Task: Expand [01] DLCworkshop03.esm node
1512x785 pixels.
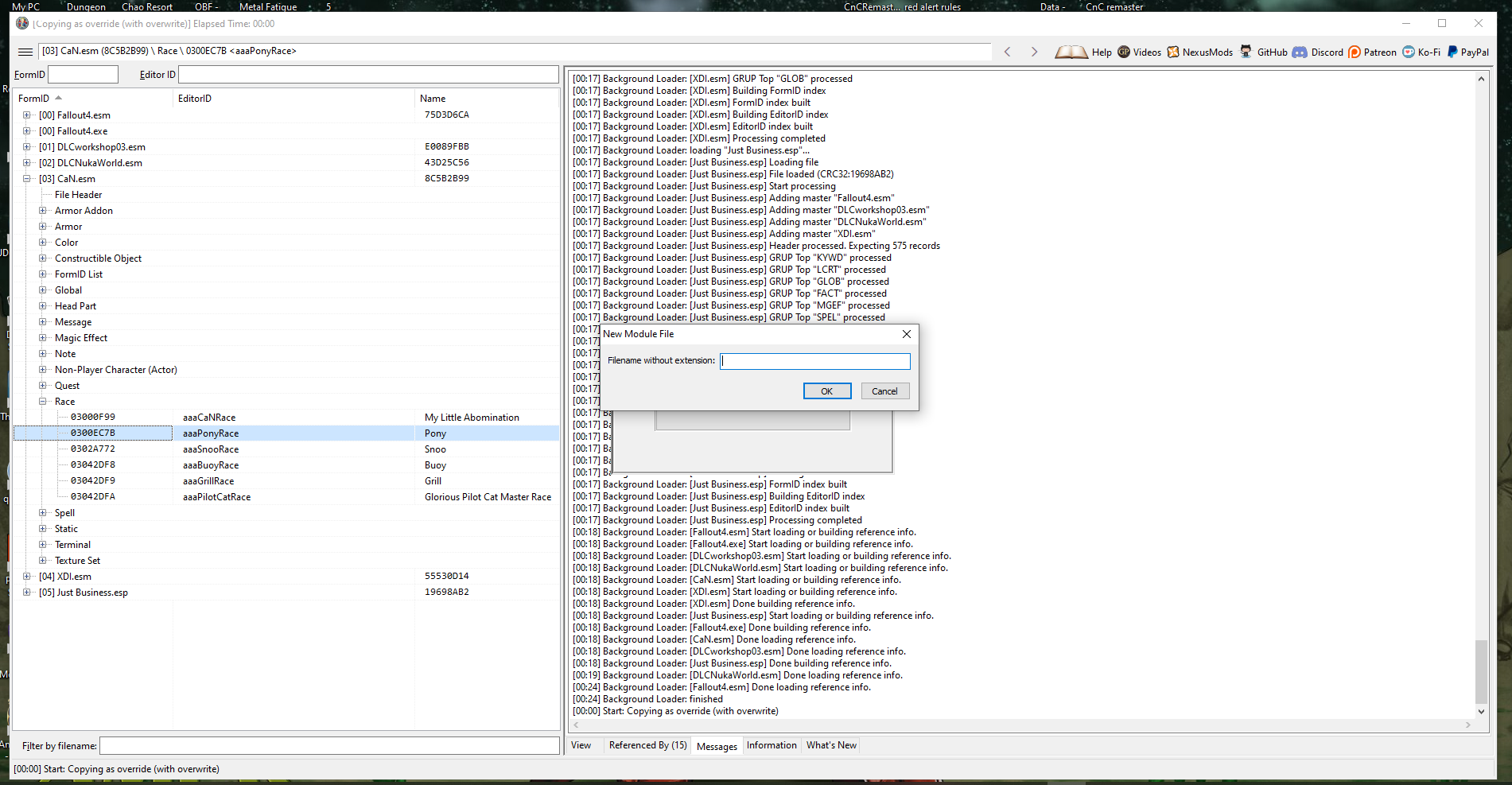Action: [26, 147]
